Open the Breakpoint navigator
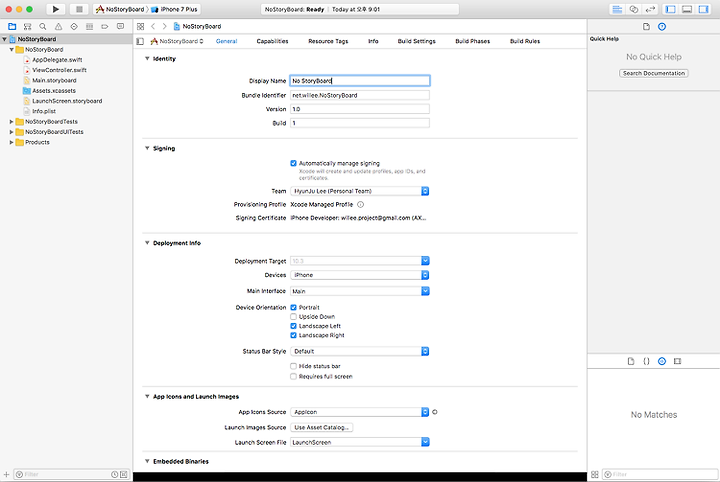The width and height of the screenshot is (720, 482). click(105, 27)
